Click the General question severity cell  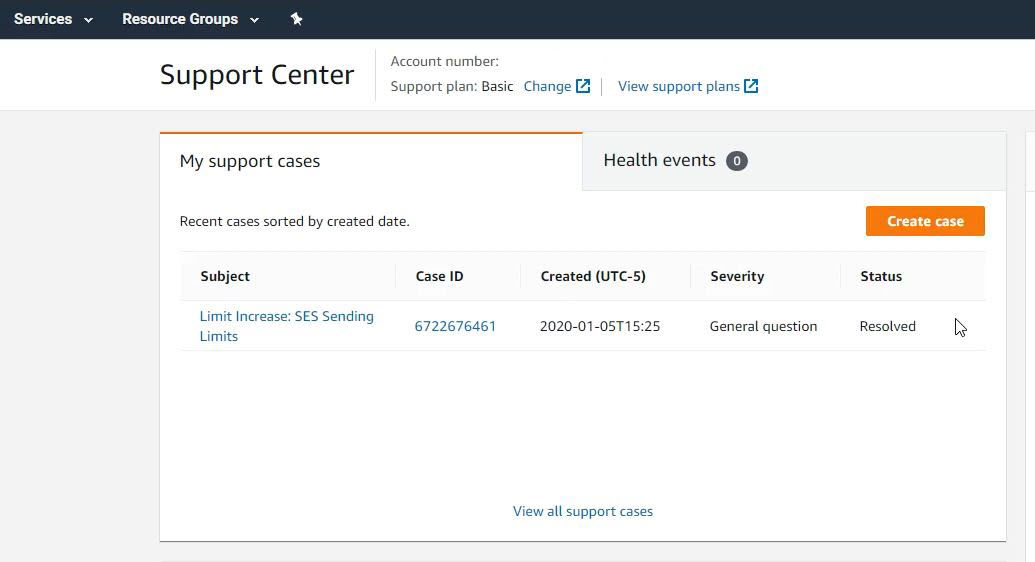(764, 326)
